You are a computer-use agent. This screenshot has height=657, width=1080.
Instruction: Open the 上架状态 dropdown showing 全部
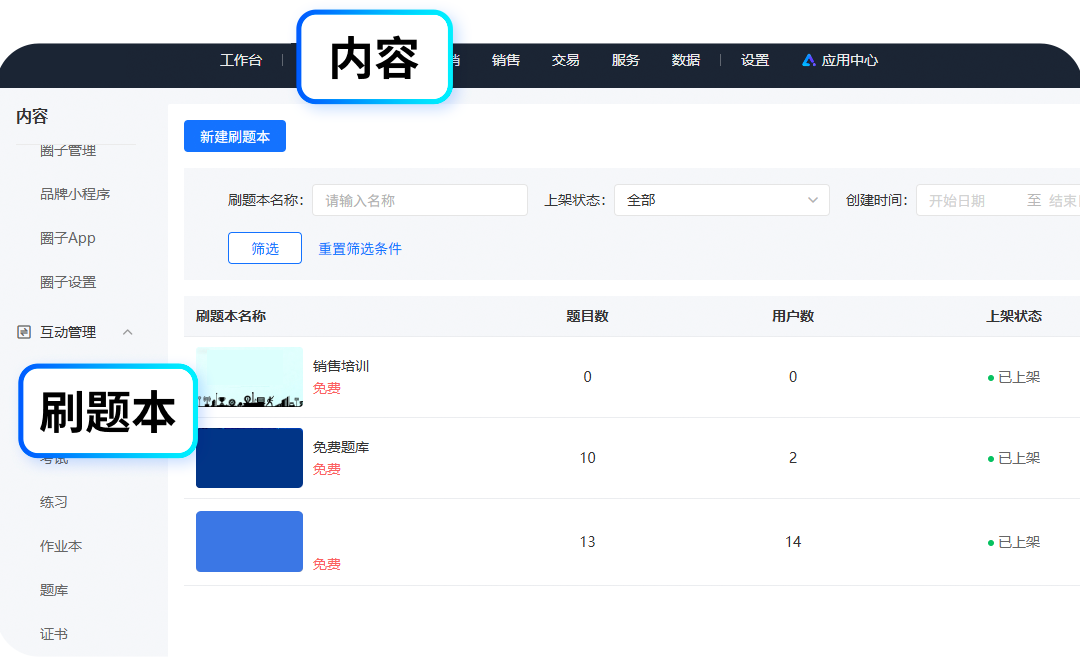point(721,200)
